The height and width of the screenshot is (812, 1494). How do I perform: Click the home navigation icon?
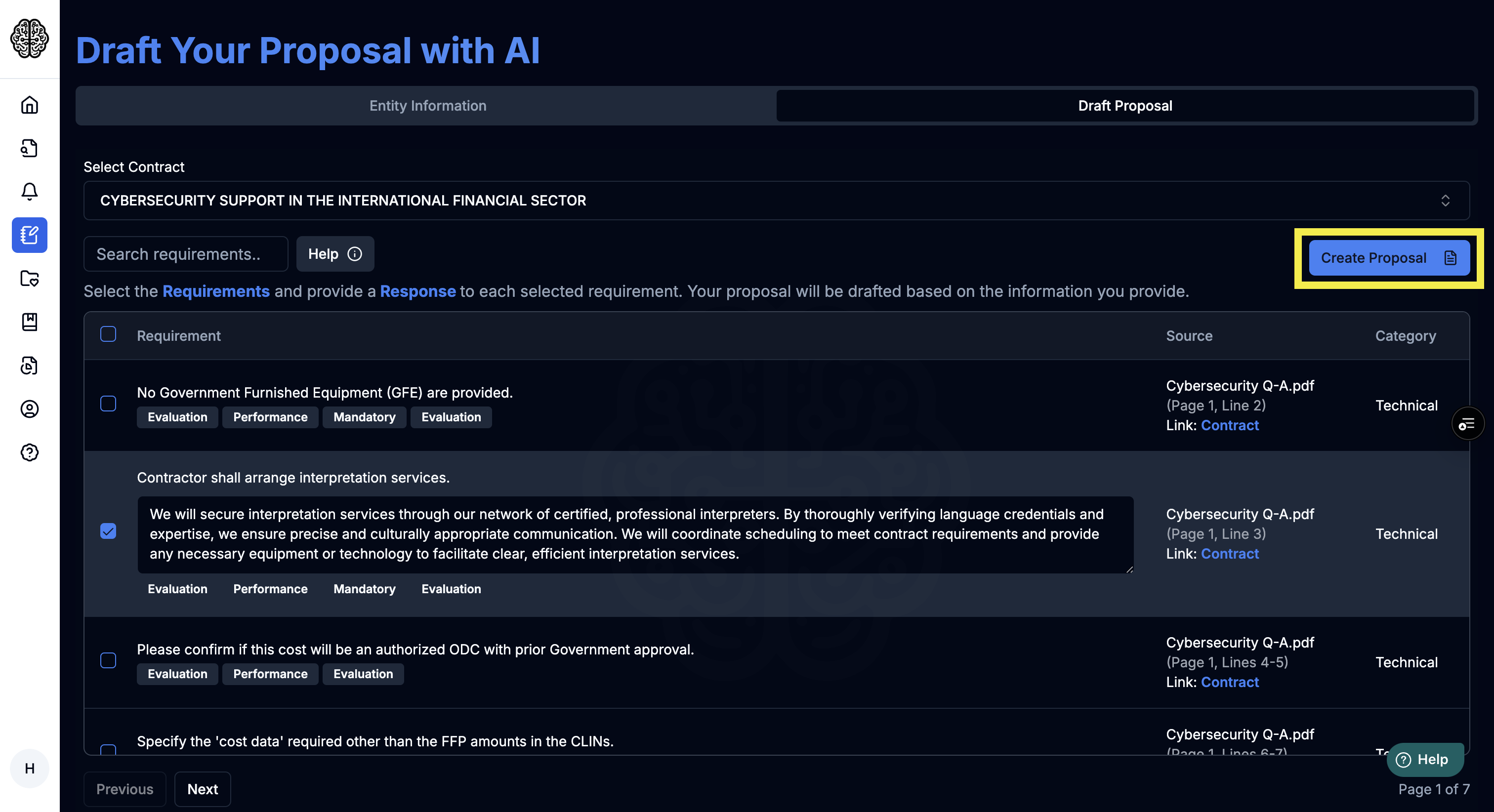pyautogui.click(x=29, y=104)
